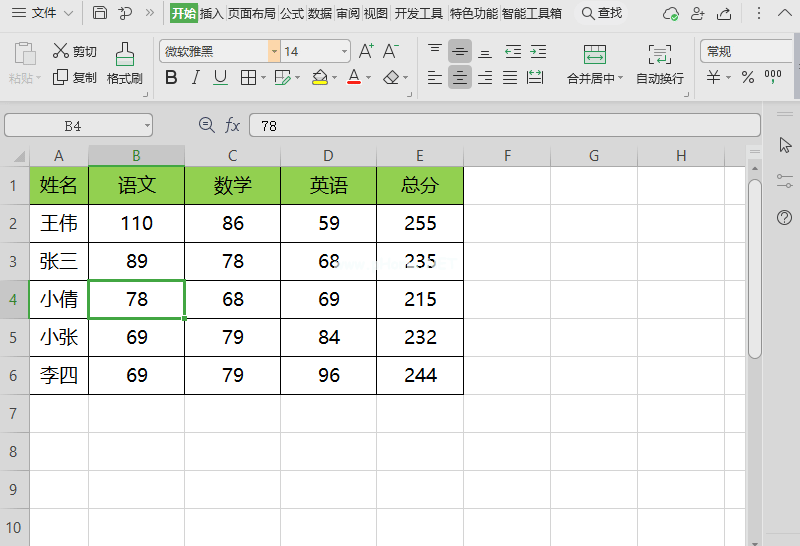Click the selection arrow icon in sidebar
The width and height of the screenshot is (800, 546).
pyautogui.click(x=785, y=145)
